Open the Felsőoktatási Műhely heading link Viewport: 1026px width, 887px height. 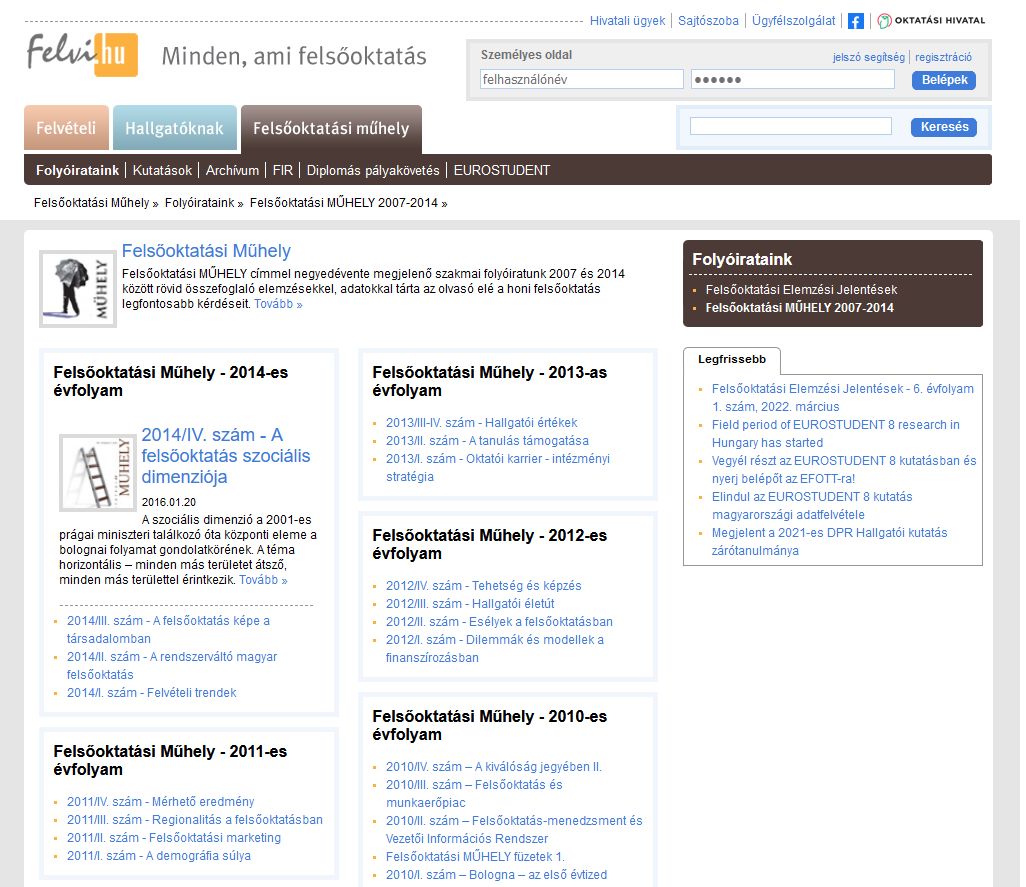[206, 251]
